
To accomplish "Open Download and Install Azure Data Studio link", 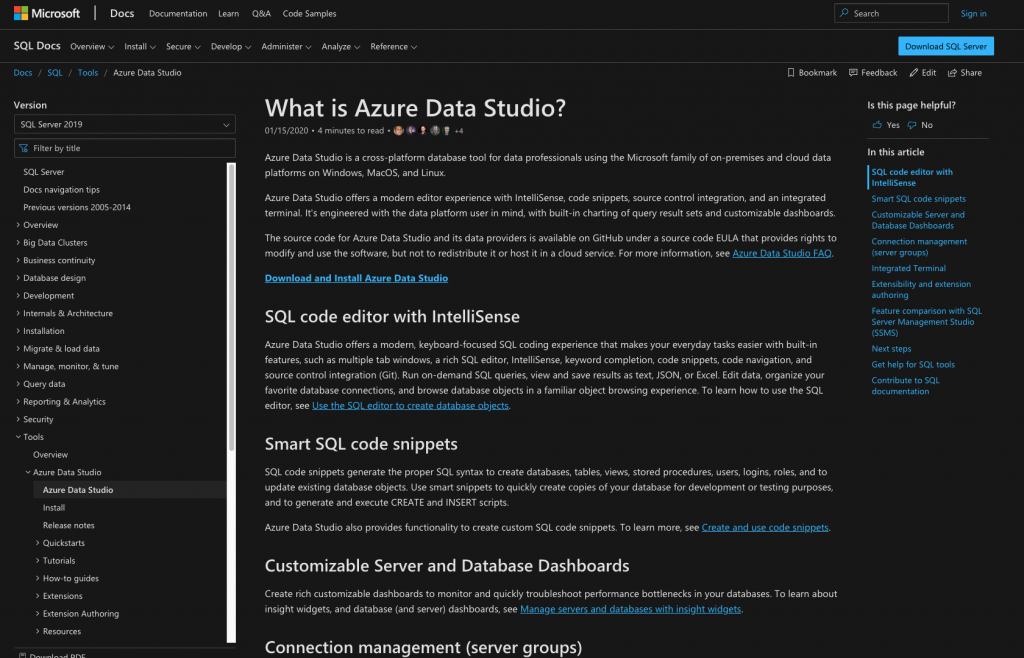I will [x=356, y=278].
